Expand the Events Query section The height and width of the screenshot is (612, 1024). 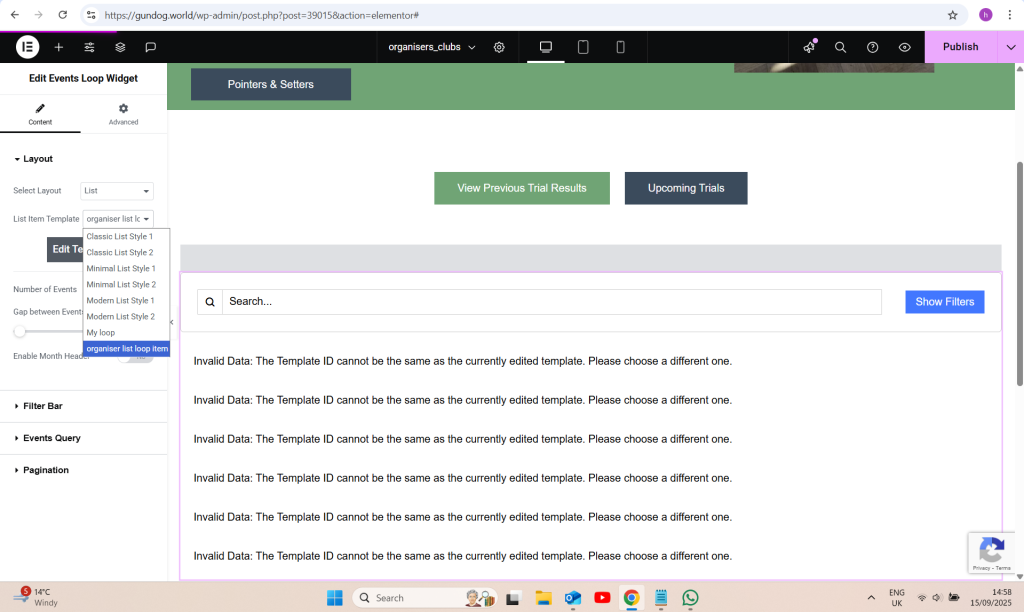[51, 438]
